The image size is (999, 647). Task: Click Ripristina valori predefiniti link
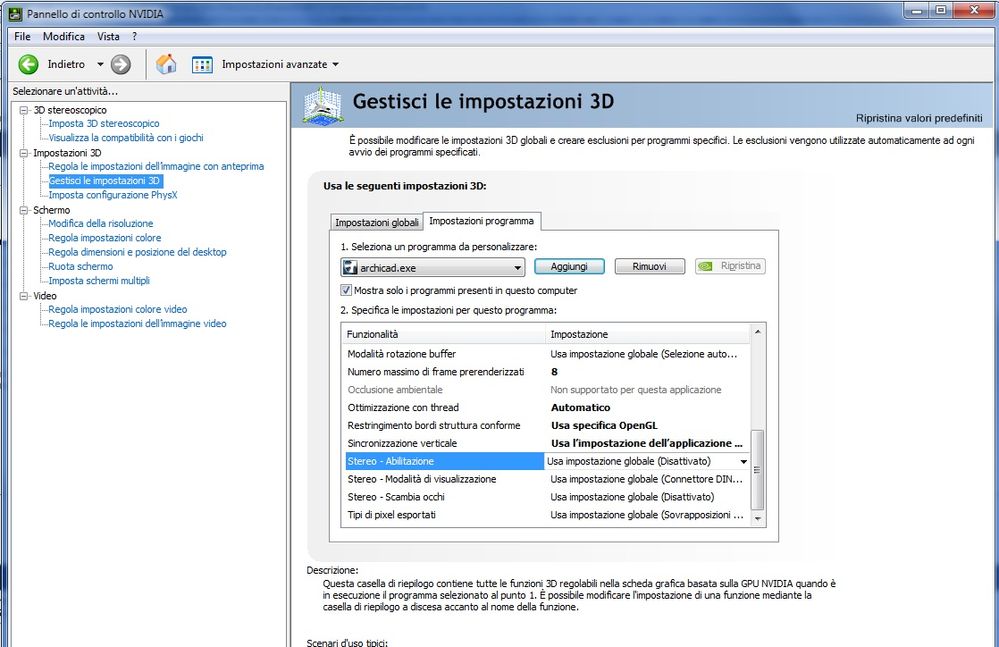(919, 118)
